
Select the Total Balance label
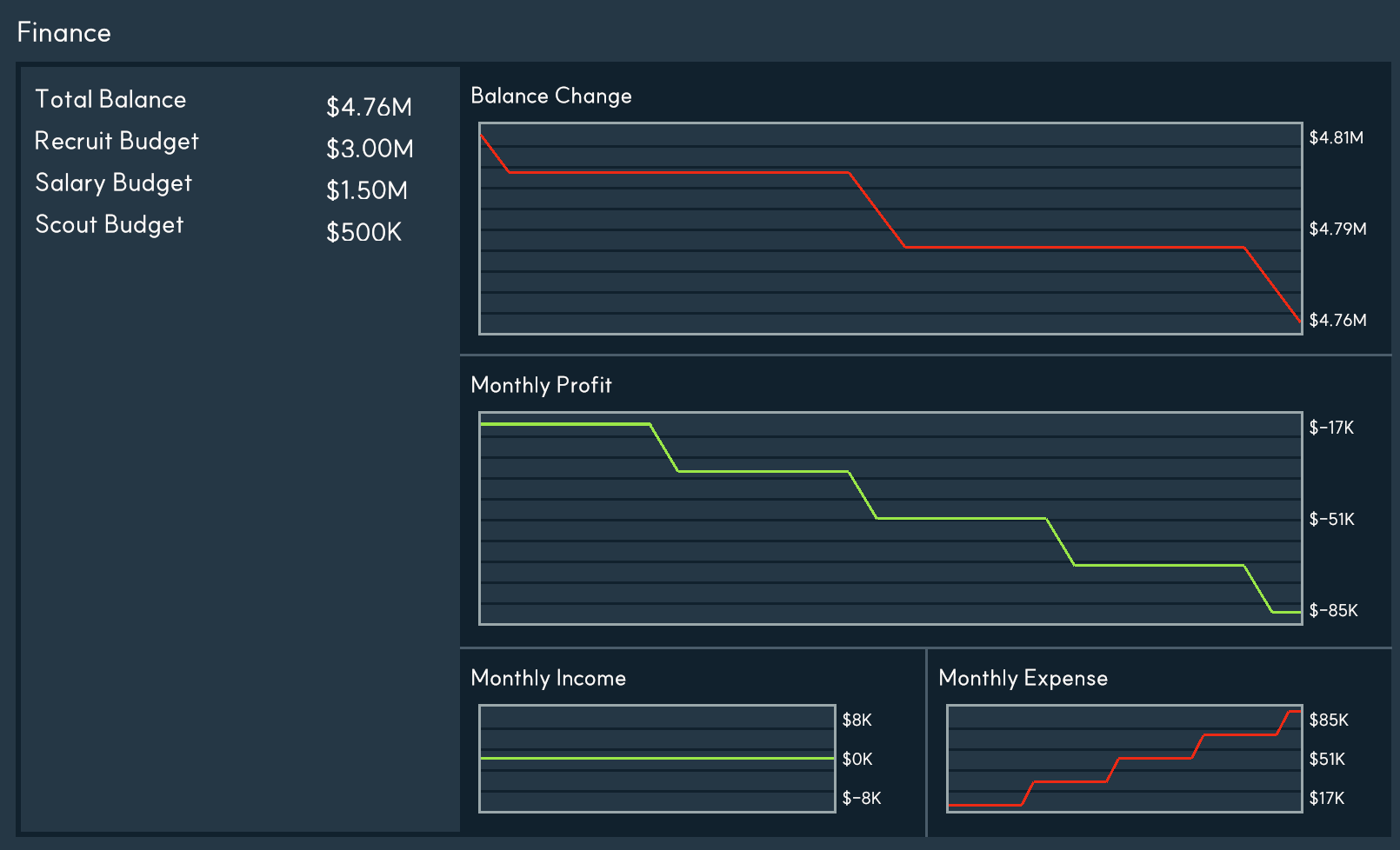tap(110, 100)
